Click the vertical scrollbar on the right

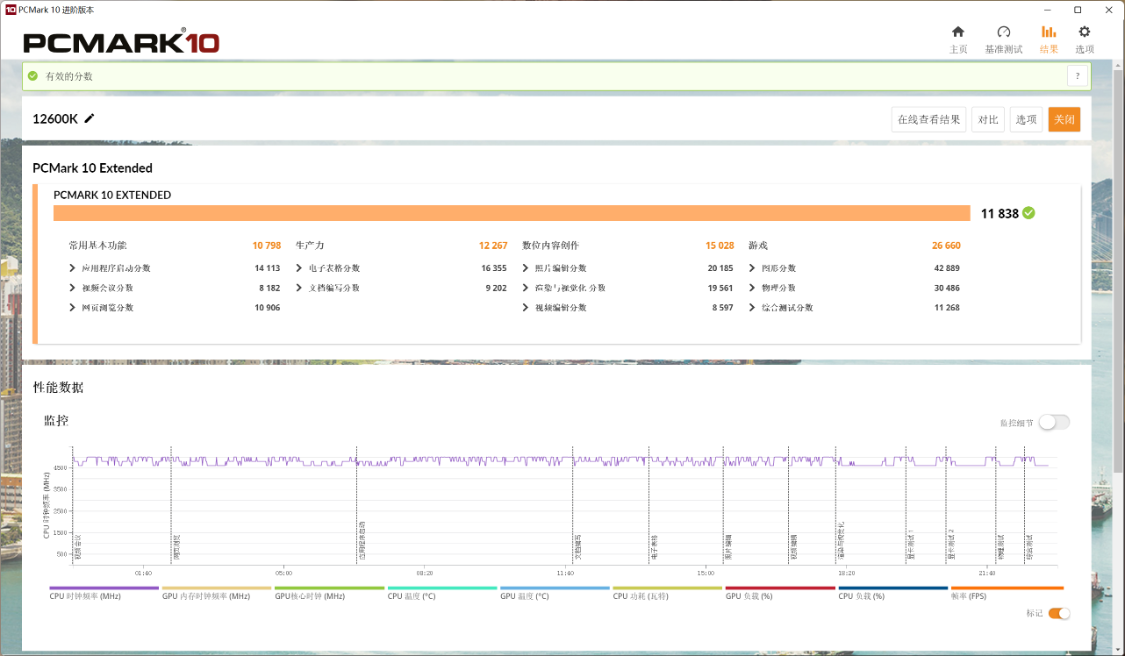pyautogui.click(x=1119, y=300)
